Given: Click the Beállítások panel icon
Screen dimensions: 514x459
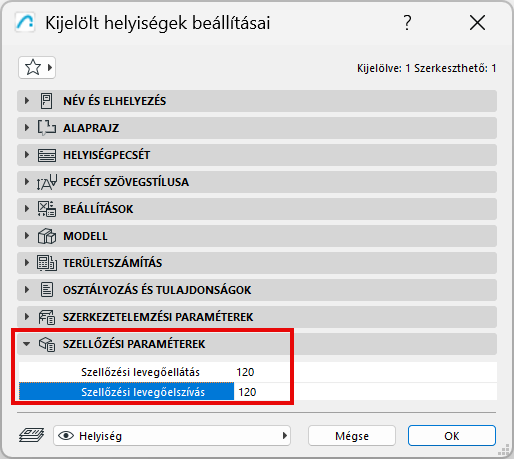Looking at the screenshot, I should (47, 209).
